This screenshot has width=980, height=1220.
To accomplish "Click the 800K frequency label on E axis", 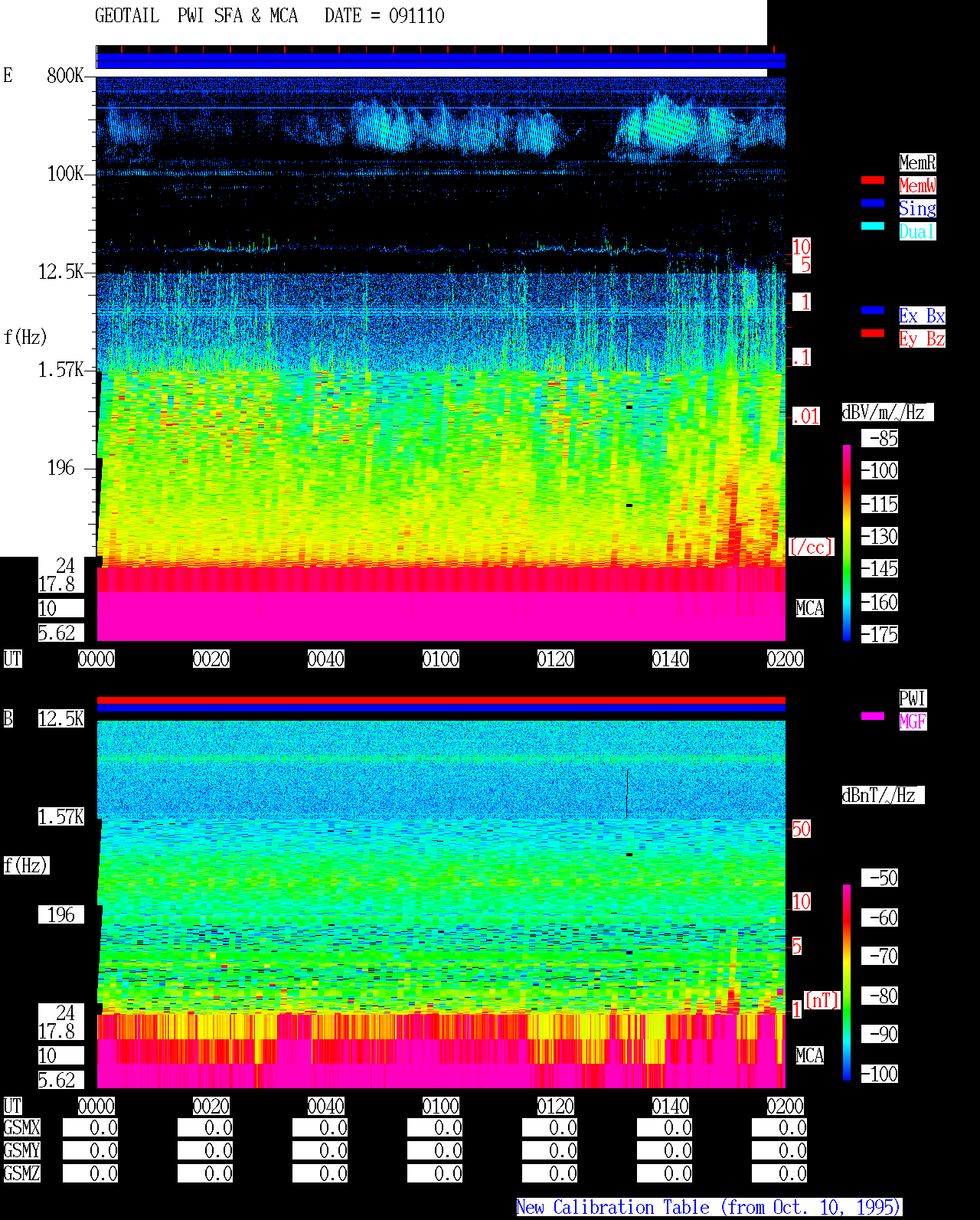I will 65,75.
